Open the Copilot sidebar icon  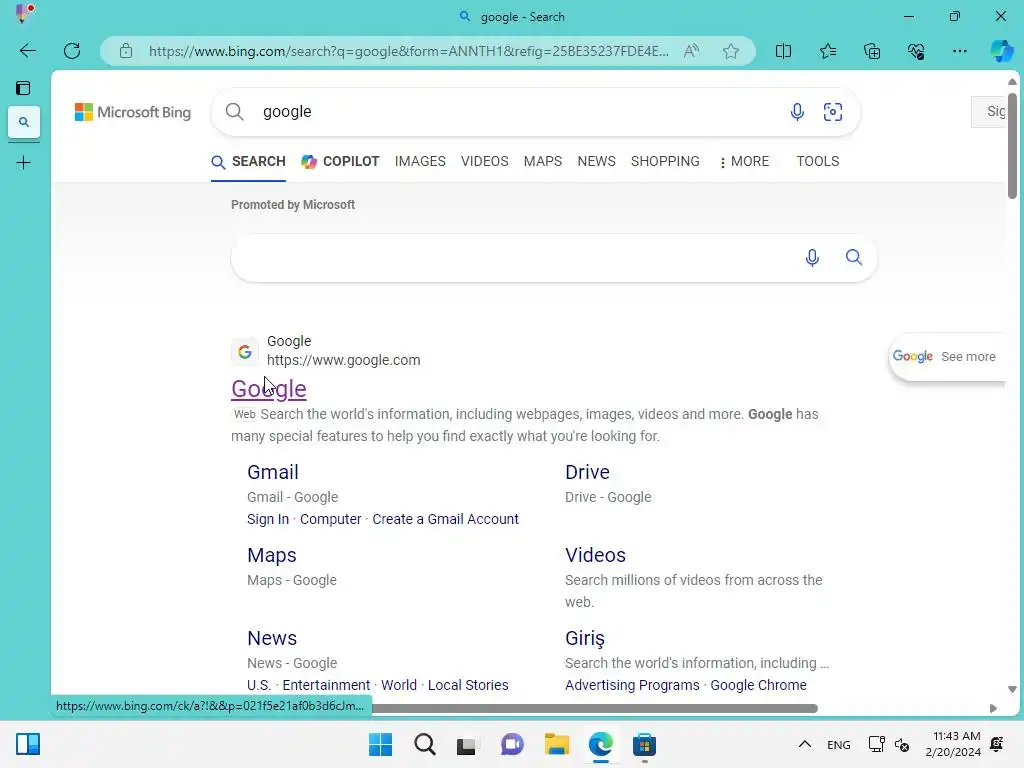[x=1002, y=51]
